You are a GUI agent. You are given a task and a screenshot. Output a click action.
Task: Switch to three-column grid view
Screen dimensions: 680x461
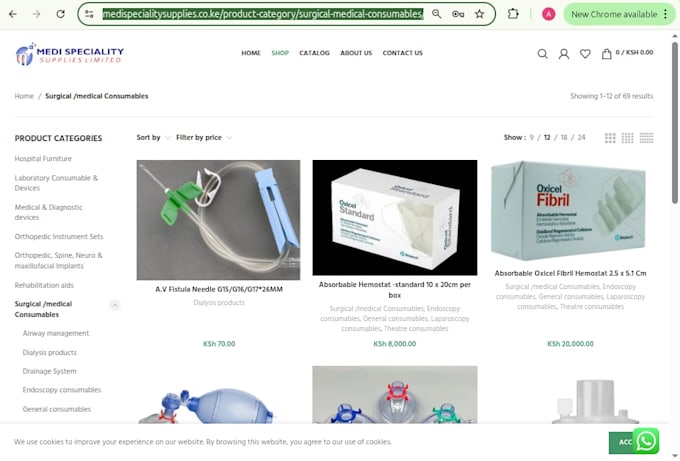coord(610,138)
